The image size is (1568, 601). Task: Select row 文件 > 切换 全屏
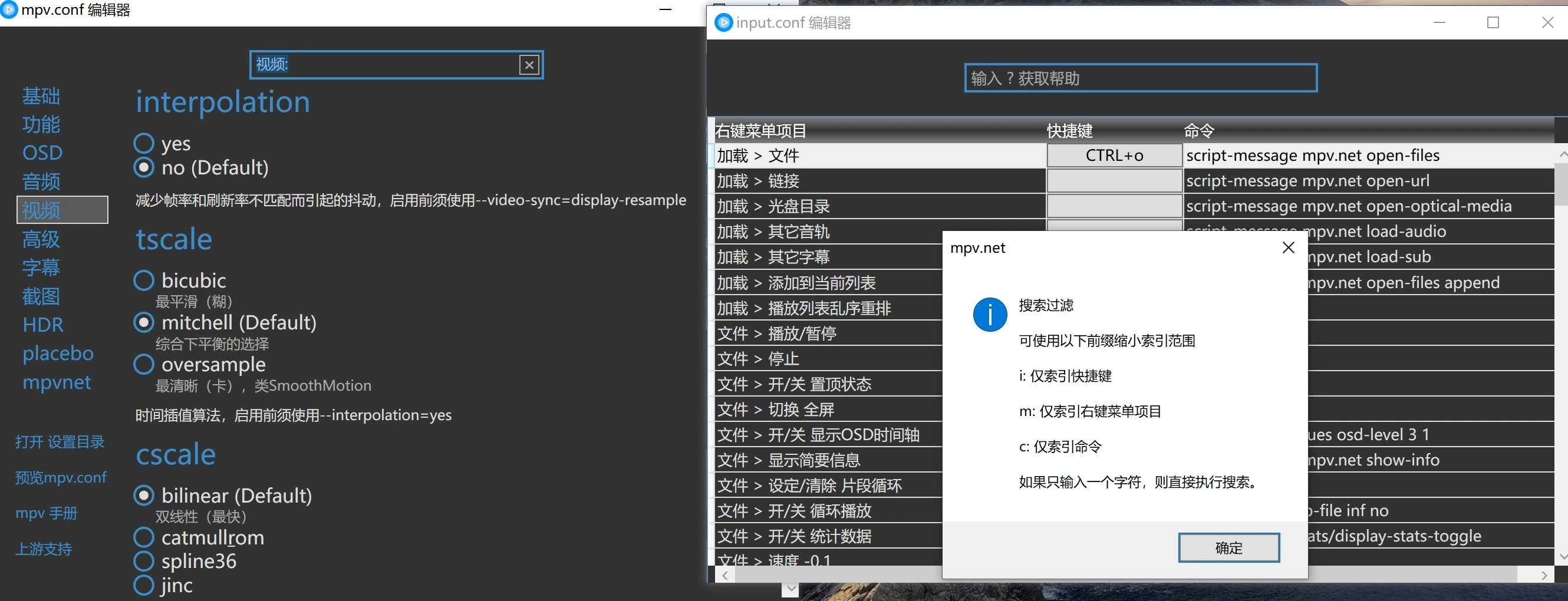coord(828,410)
